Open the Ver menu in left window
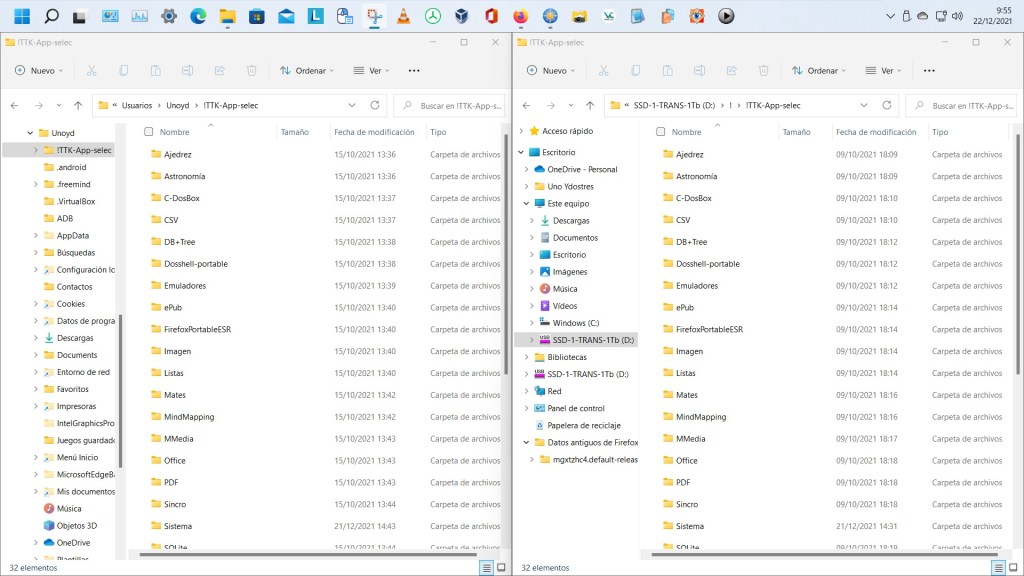Image resolution: width=1024 pixels, height=576 pixels. click(372, 71)
